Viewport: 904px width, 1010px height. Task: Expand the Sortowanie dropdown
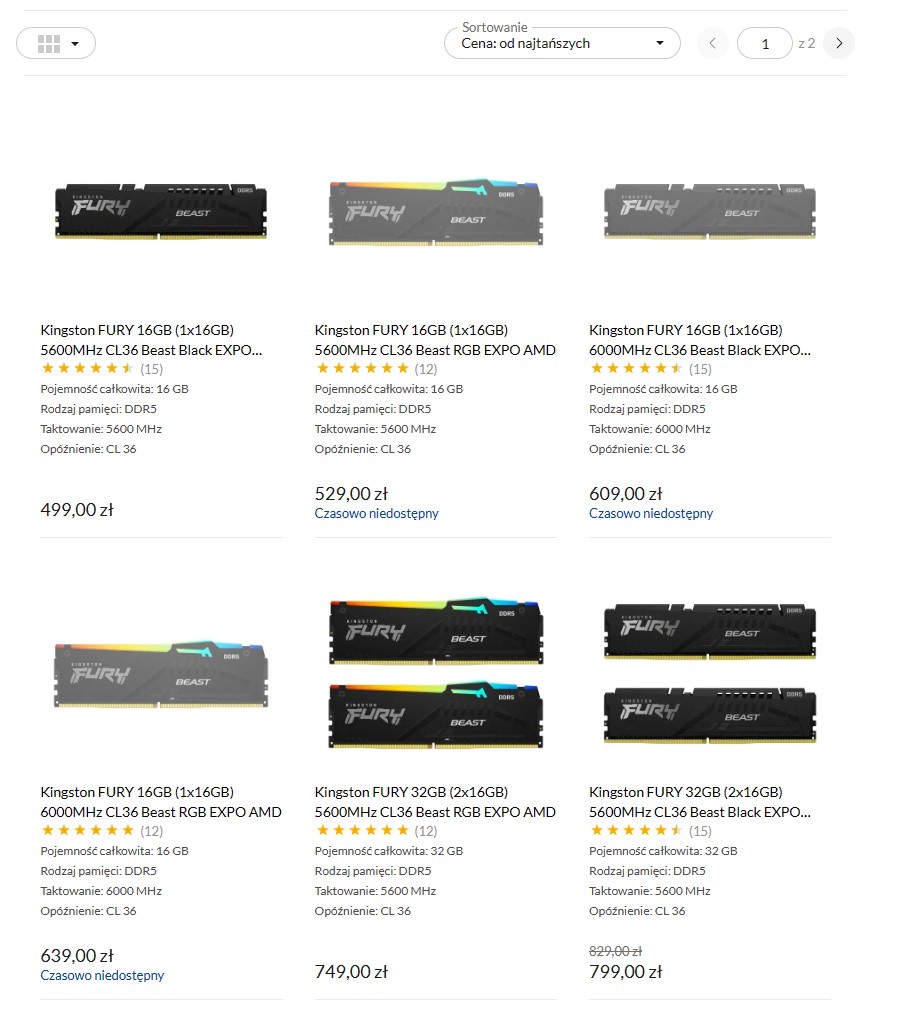coord(562,43)
